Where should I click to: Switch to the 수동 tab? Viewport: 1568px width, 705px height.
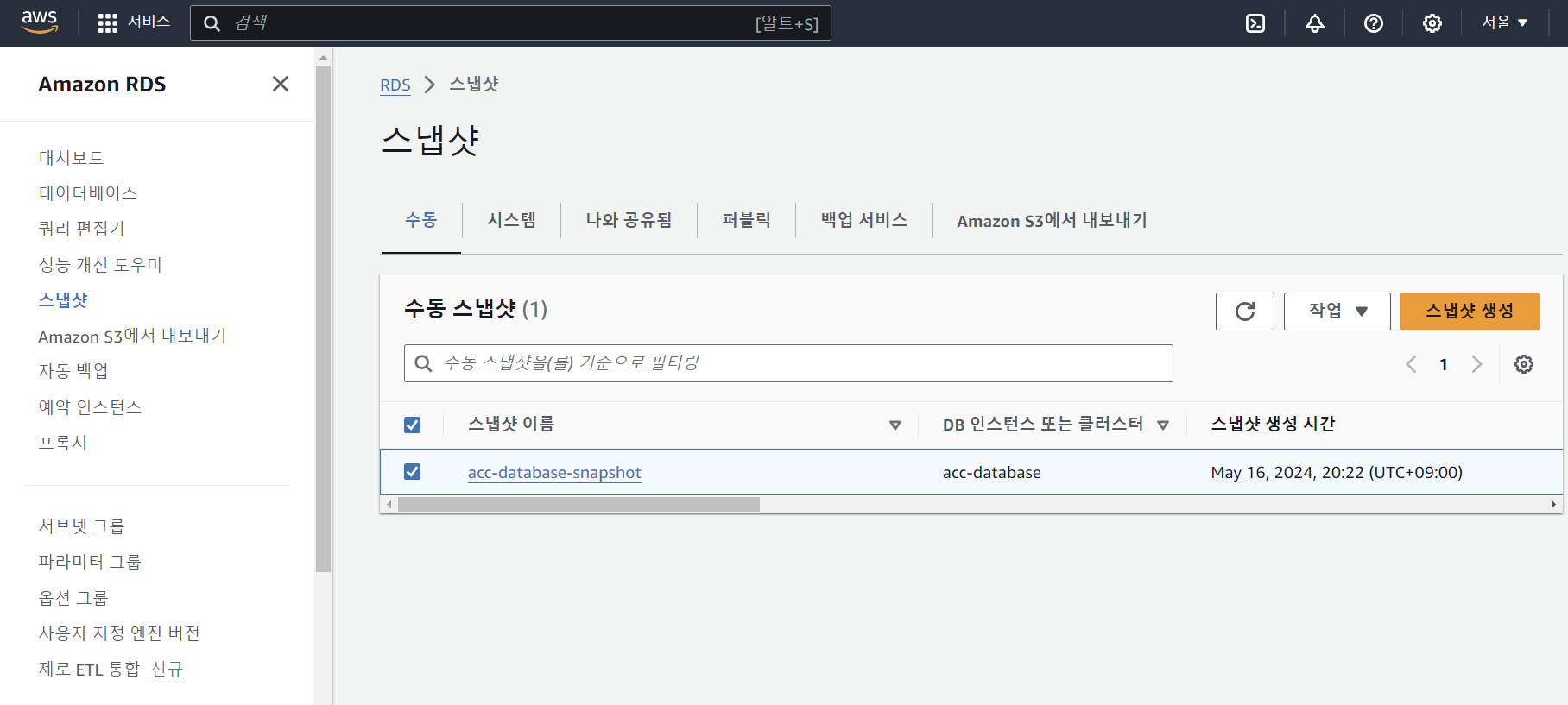(x=421, y=220)
